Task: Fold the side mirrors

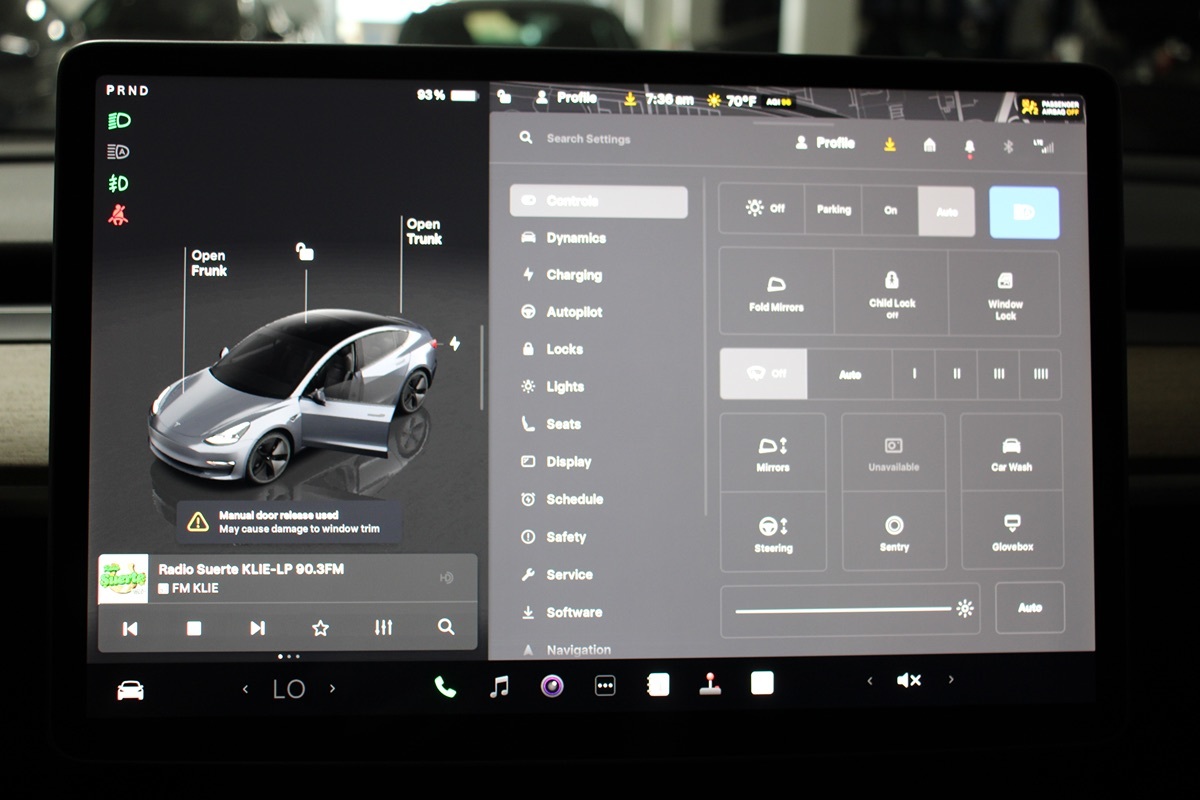Action: [776, 292]
